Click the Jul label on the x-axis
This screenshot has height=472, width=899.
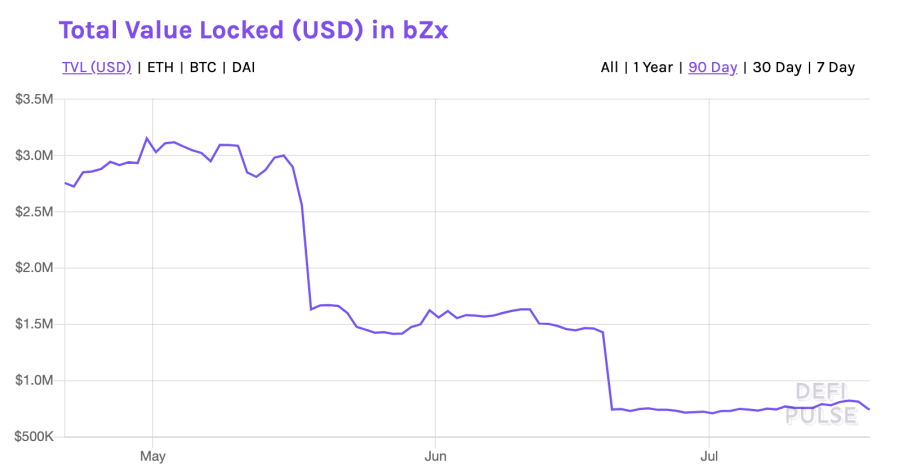(708, 456)
